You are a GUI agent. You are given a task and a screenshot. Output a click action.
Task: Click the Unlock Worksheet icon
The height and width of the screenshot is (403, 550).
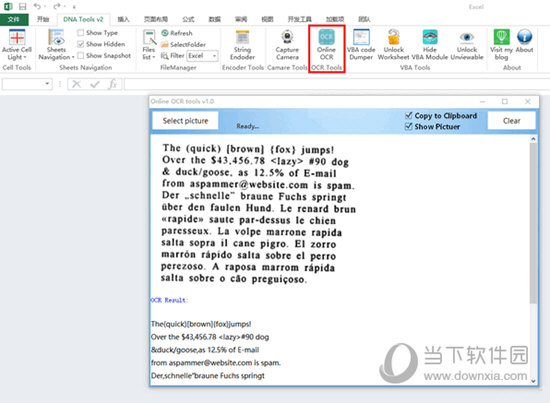tap(394, 37)
